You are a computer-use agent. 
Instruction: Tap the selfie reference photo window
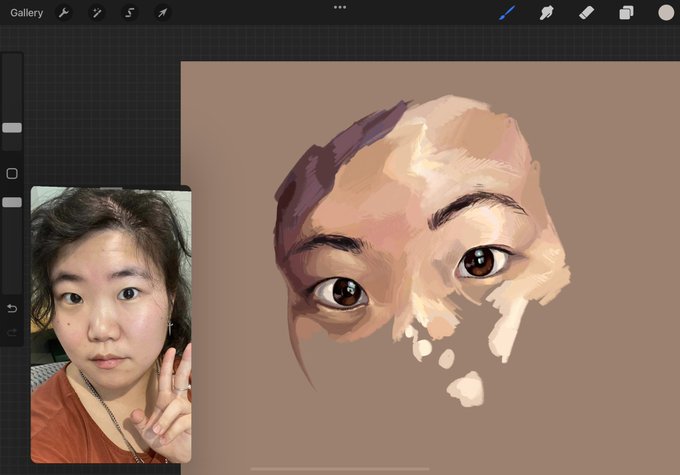point(111,324)
